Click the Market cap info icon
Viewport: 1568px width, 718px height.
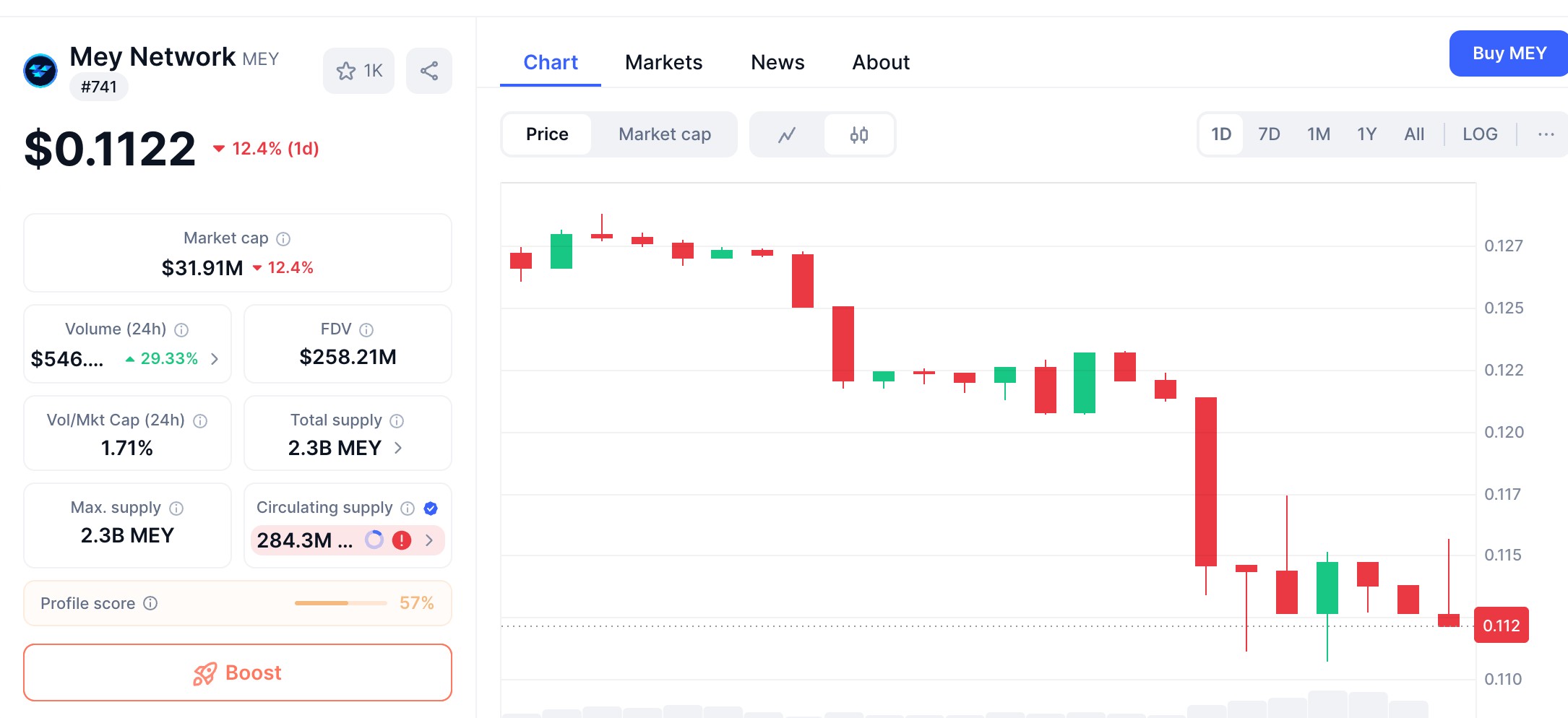coord(284,238)
